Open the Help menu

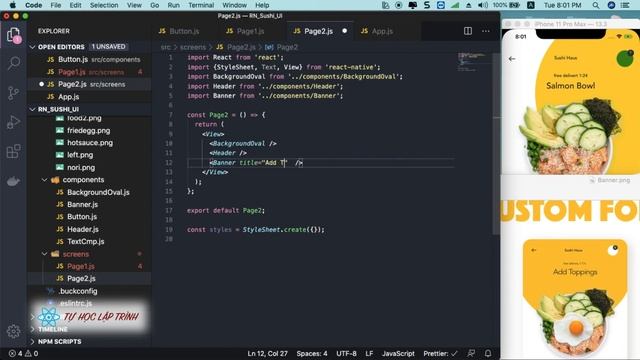tap(262, 5)
